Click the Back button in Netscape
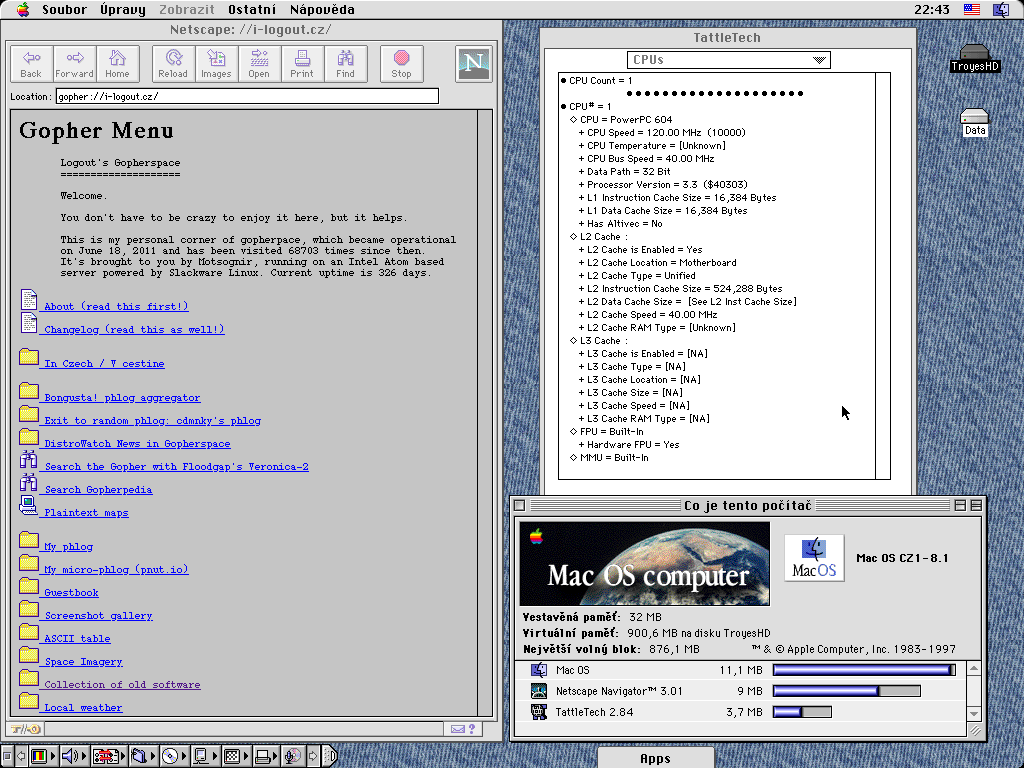 pos(31,64)
